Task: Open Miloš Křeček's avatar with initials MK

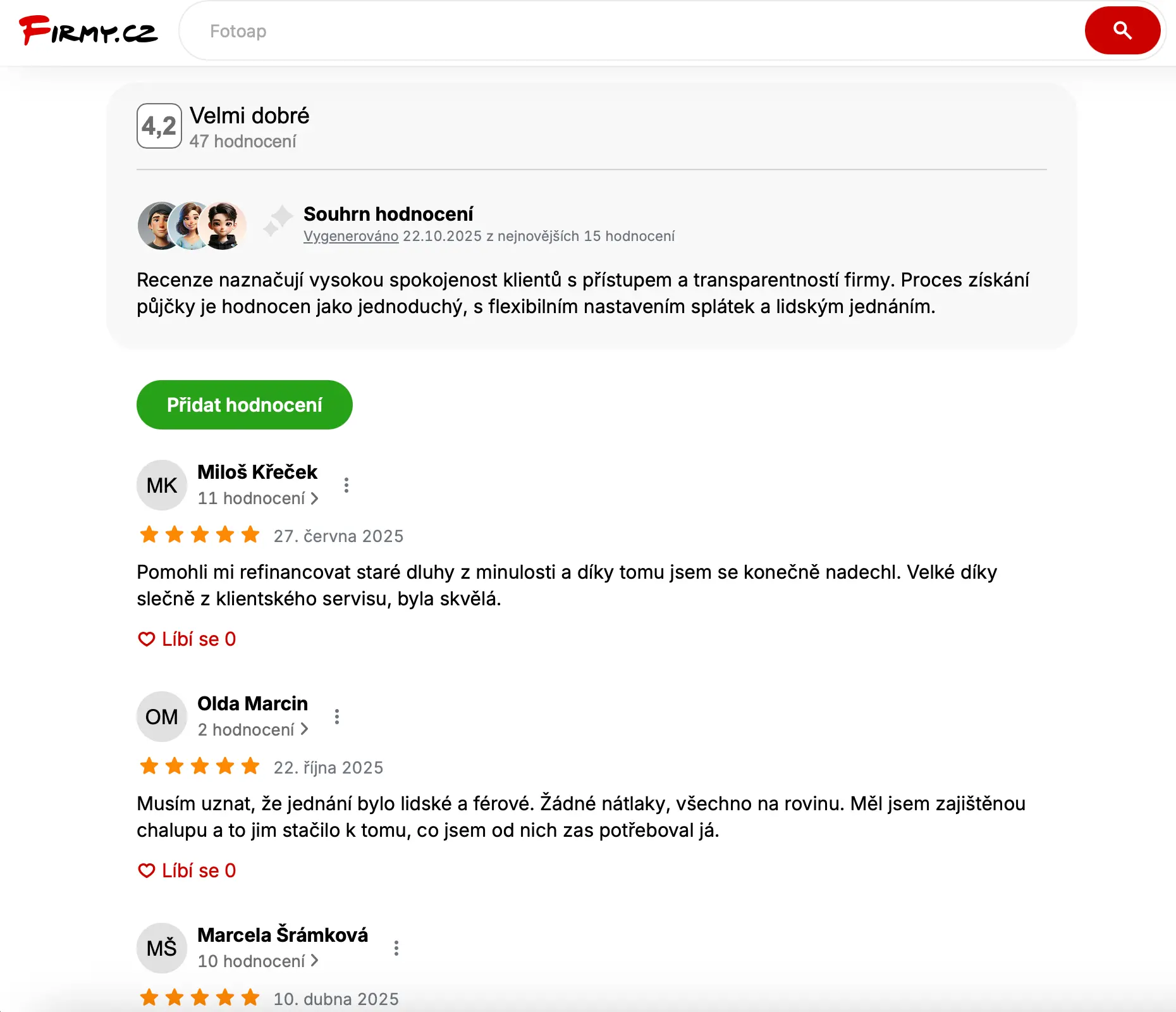Action: pyautogui.click(x=162, y=484)
